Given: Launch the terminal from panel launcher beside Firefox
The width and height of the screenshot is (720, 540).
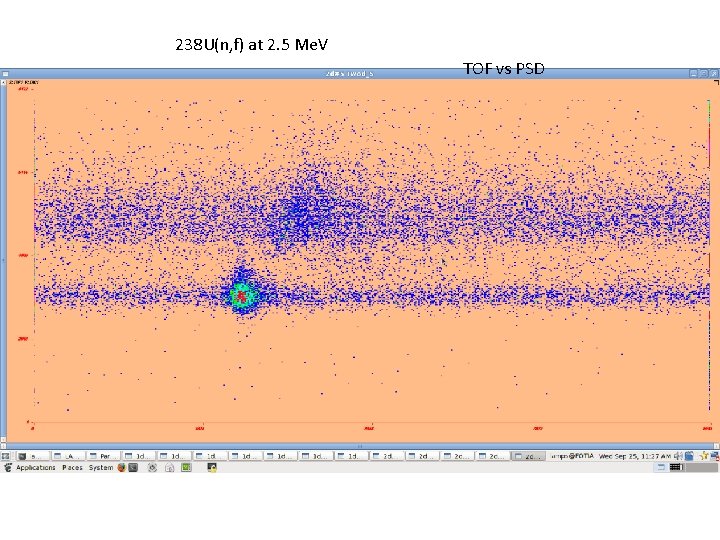Looking at the screenshot, I should (x=133, y=467).
